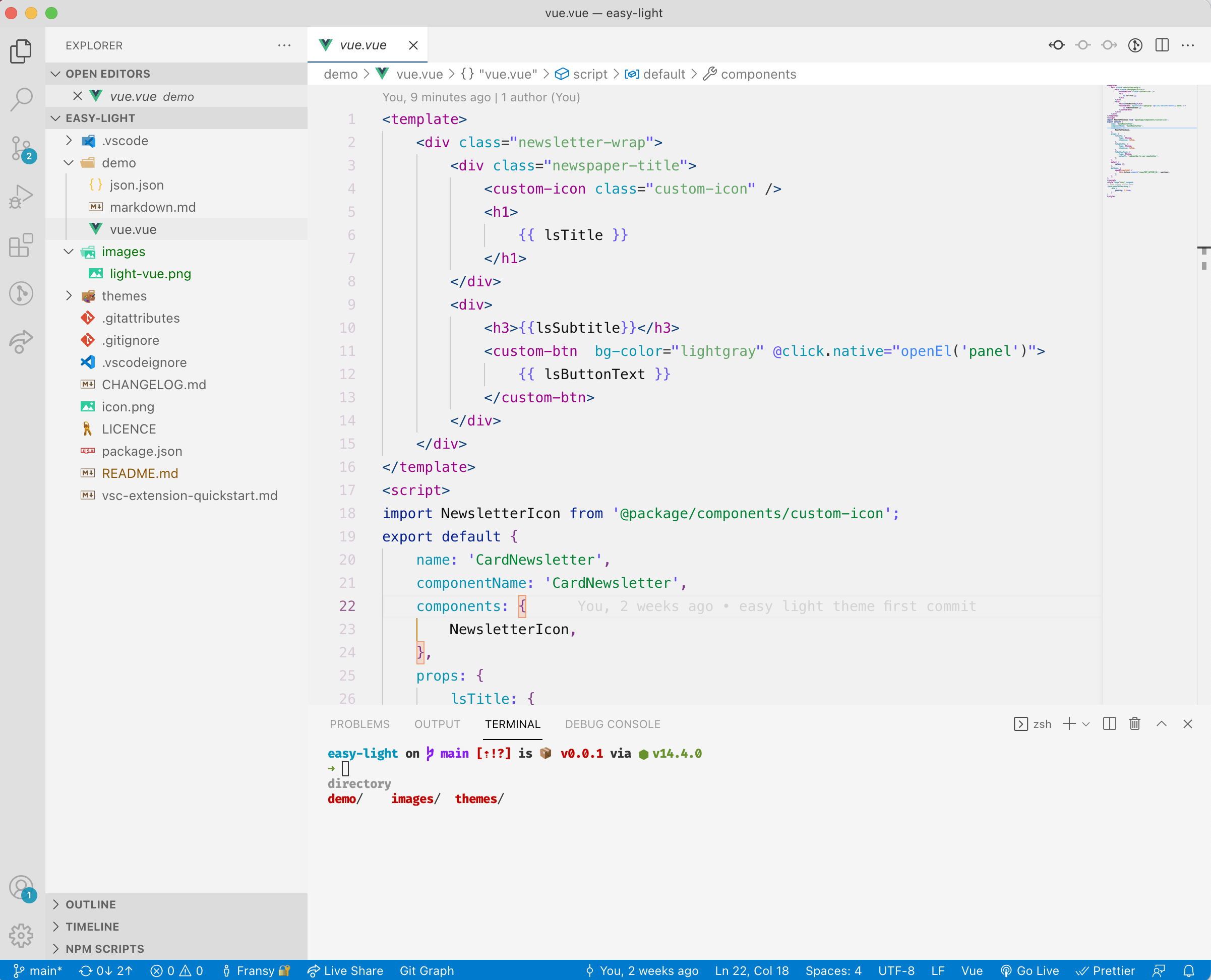
Task: Open the Run and Debug view
Action: coord(22,197)
